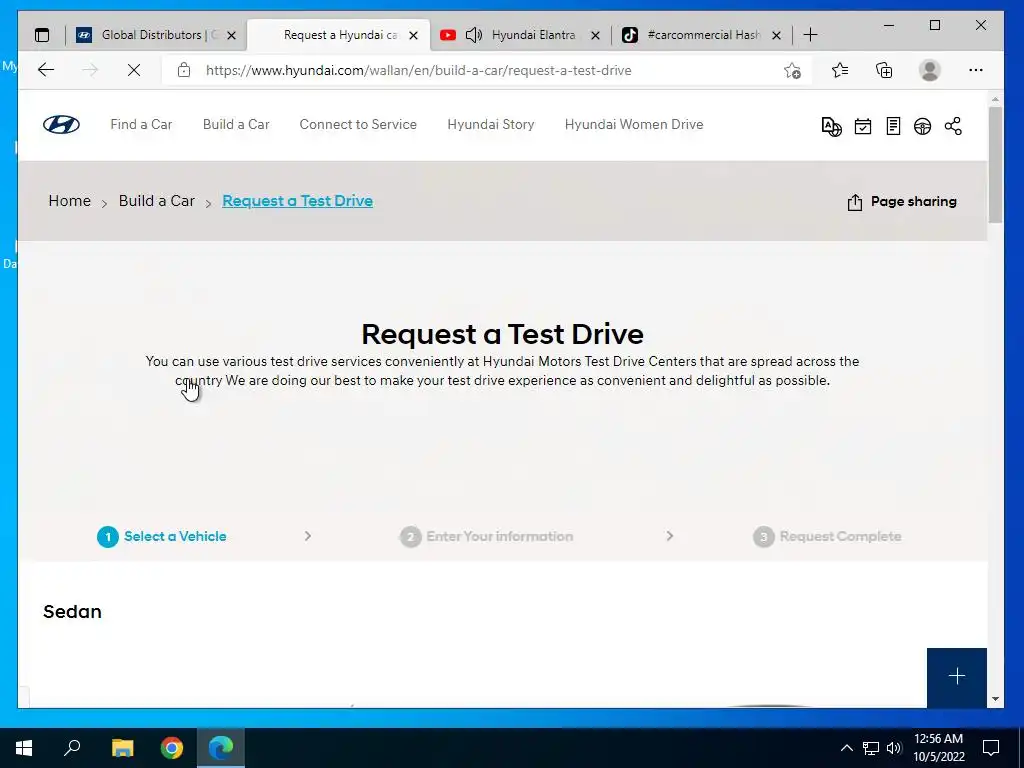Image resolution: width=1024 pixels, height=768 pixels.
Task: Add this page to favorites
Action: click(x=792, y=70)
